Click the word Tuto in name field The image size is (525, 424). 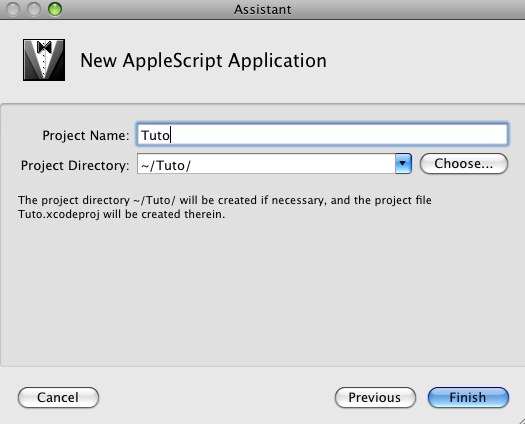click(156, 135)
